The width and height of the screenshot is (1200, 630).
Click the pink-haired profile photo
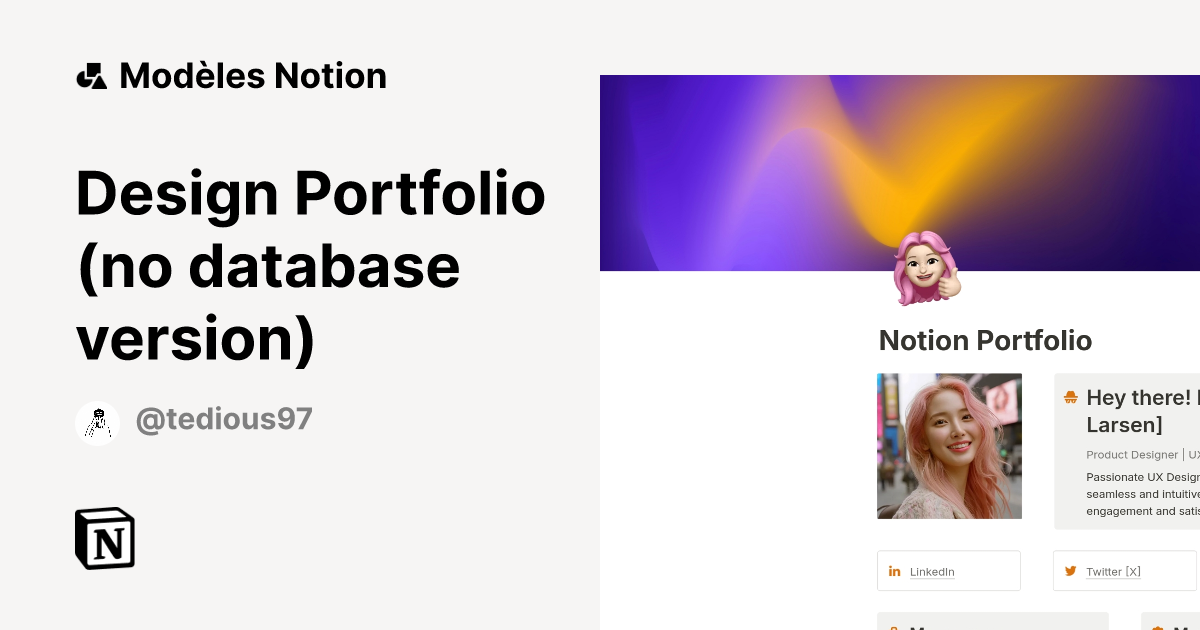(x=949, y=446)
